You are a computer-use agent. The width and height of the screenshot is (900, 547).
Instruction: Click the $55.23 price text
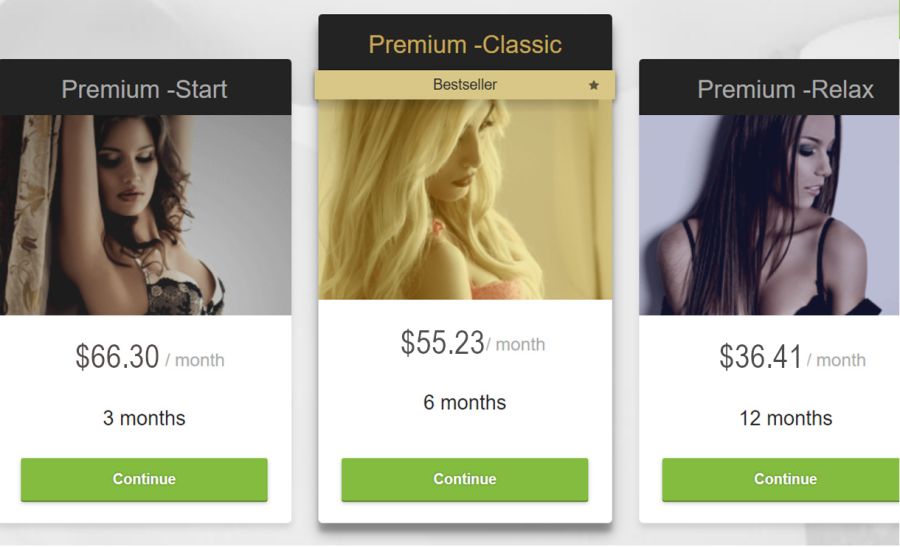click(x=443, y=343)
